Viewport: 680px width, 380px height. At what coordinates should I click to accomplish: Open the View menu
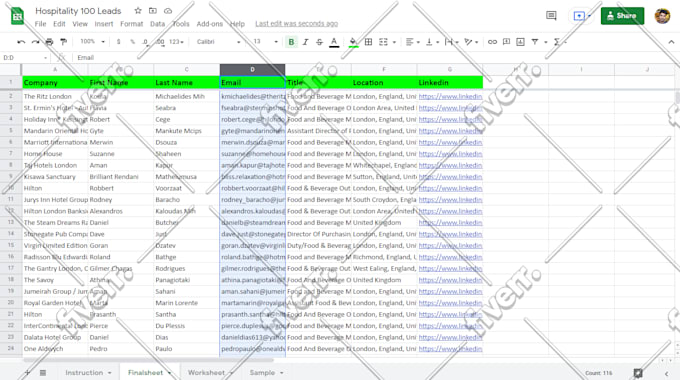click(80, 24)
